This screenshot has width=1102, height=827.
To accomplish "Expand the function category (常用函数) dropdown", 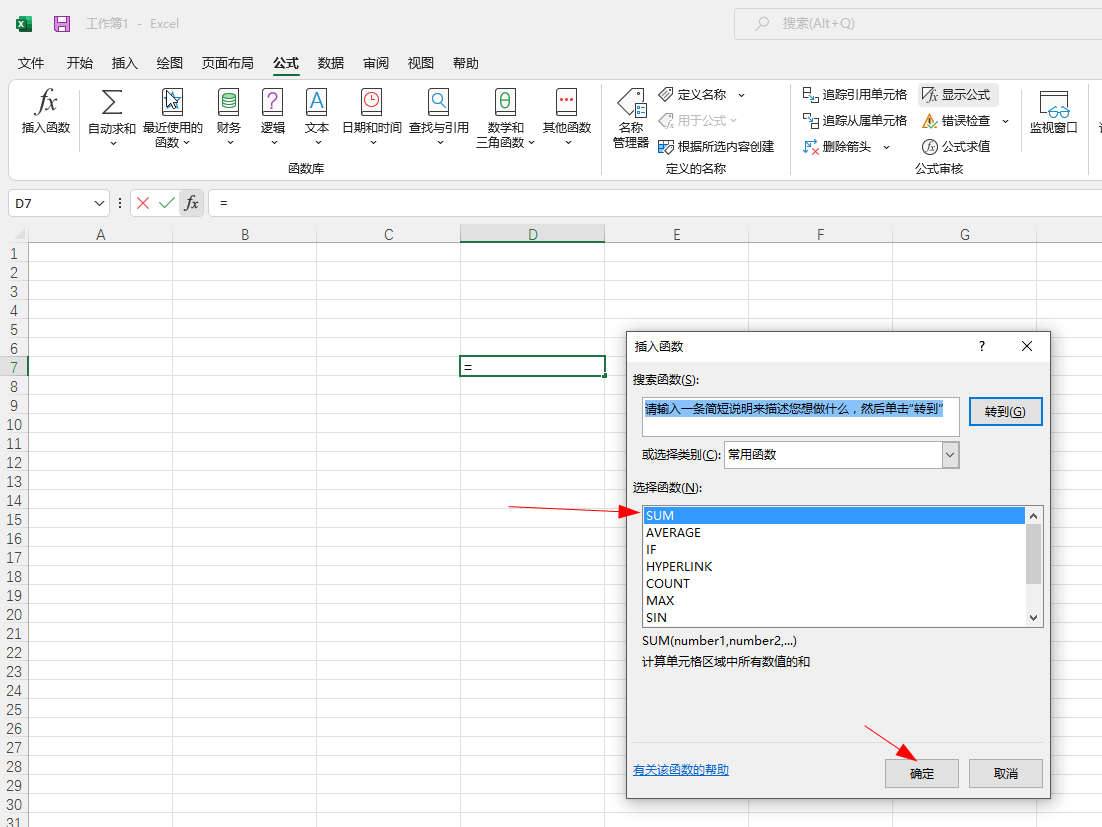I will pyautogui.click(x=950, y=455).
